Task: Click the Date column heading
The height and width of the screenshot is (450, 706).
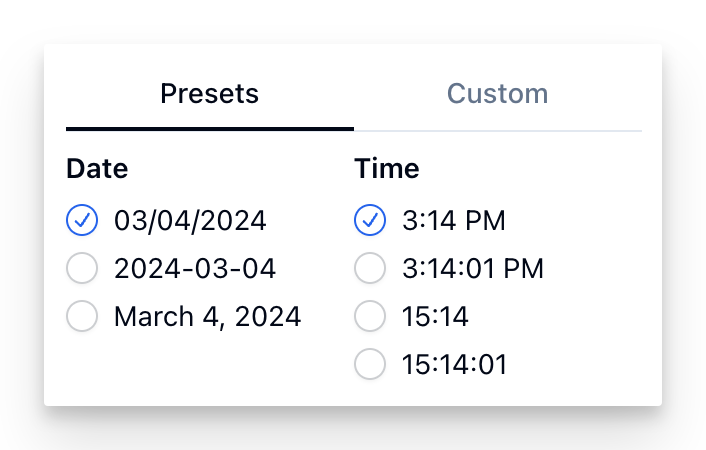Action: pyautogui.click(x=97, y=168)
